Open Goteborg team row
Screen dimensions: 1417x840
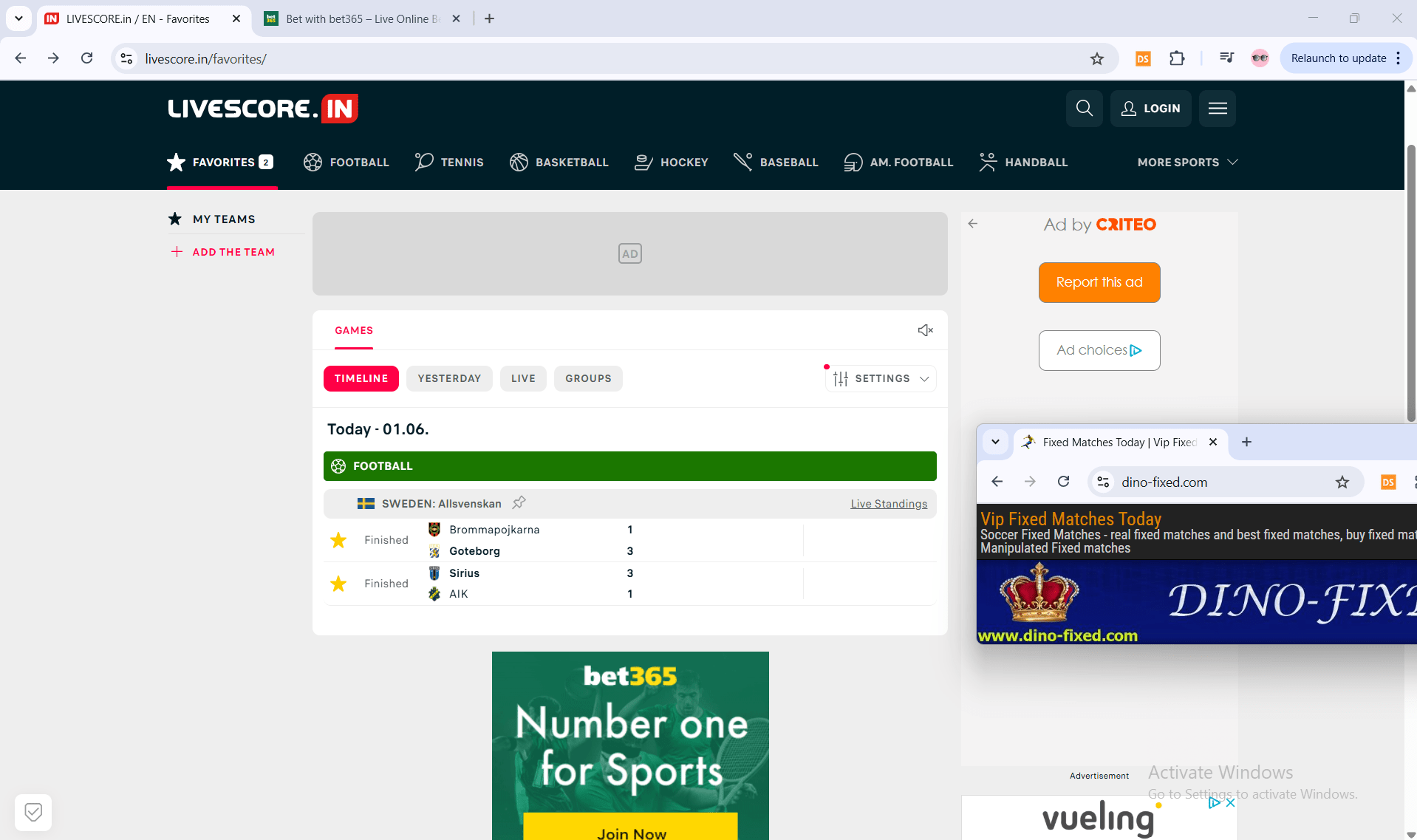474,551
